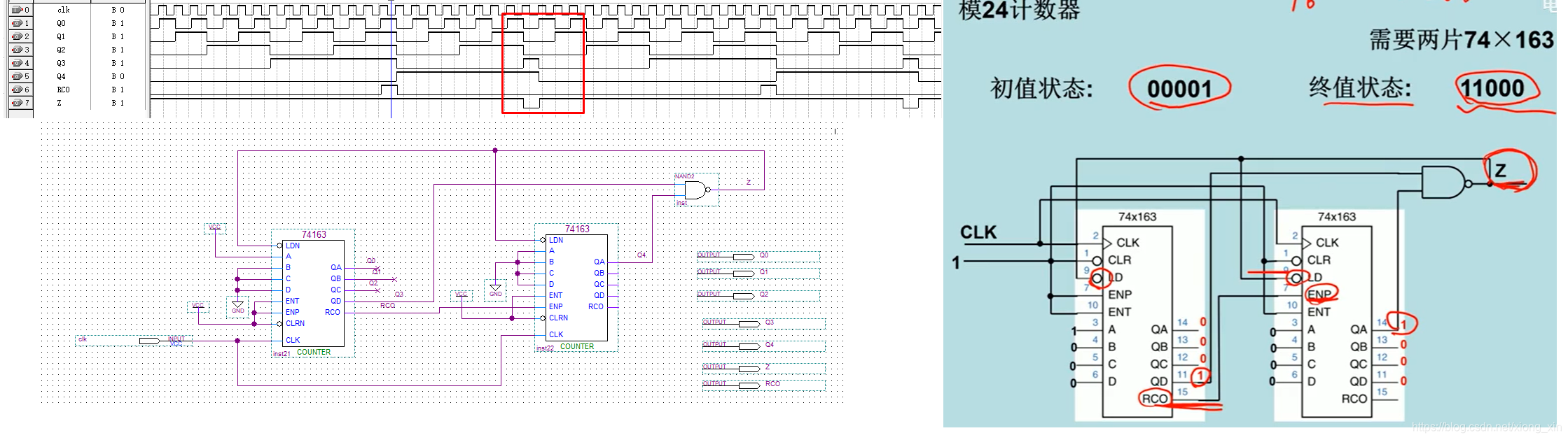Click the Q4 row value 'B 0'
The image size is (1568, 440).
(118, 76)
